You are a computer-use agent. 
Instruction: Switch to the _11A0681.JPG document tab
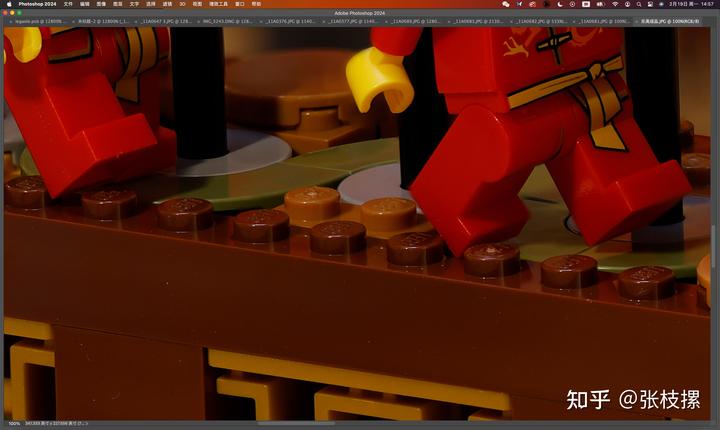[603, 21]
